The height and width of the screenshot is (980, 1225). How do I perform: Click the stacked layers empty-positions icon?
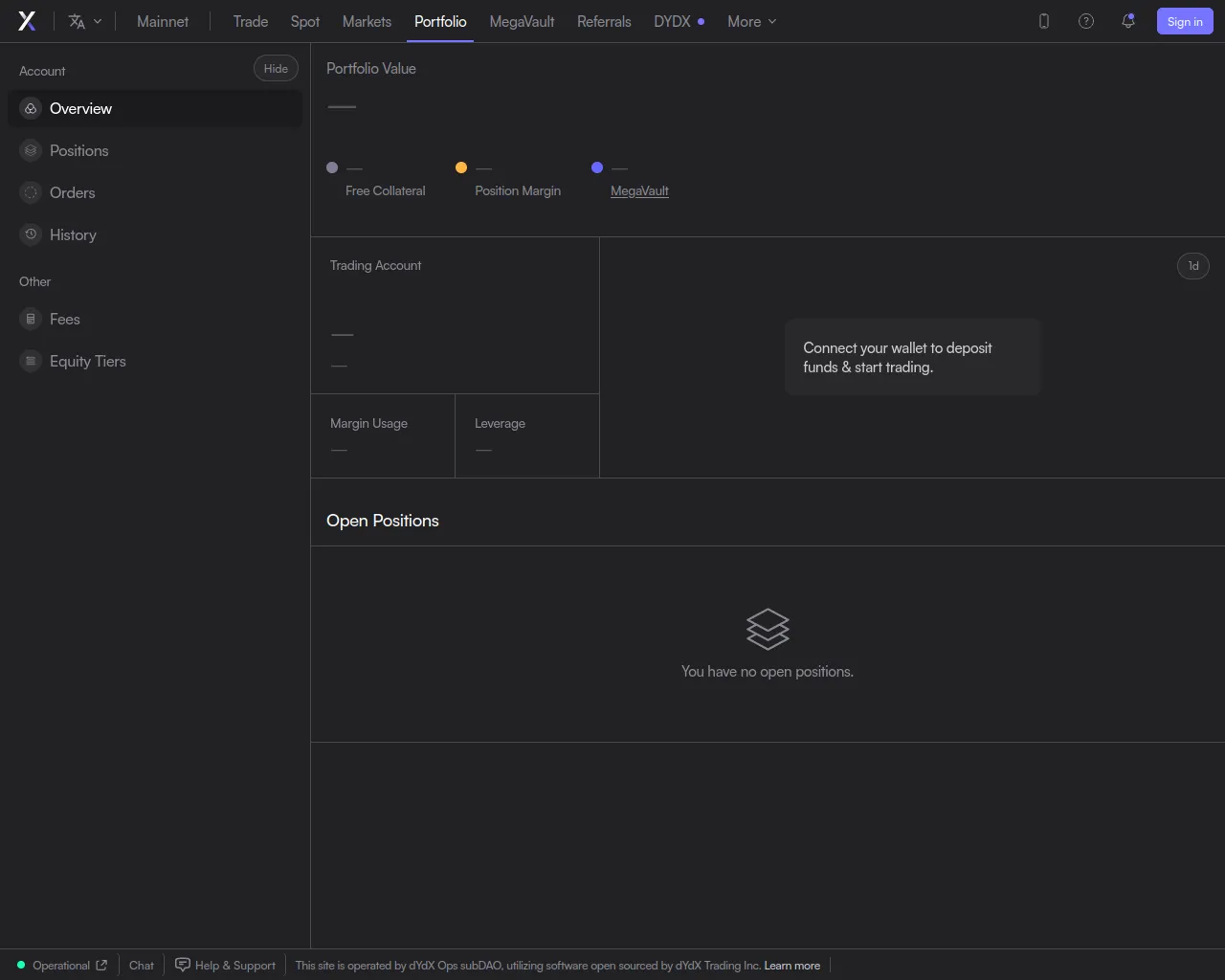[768, 629]
